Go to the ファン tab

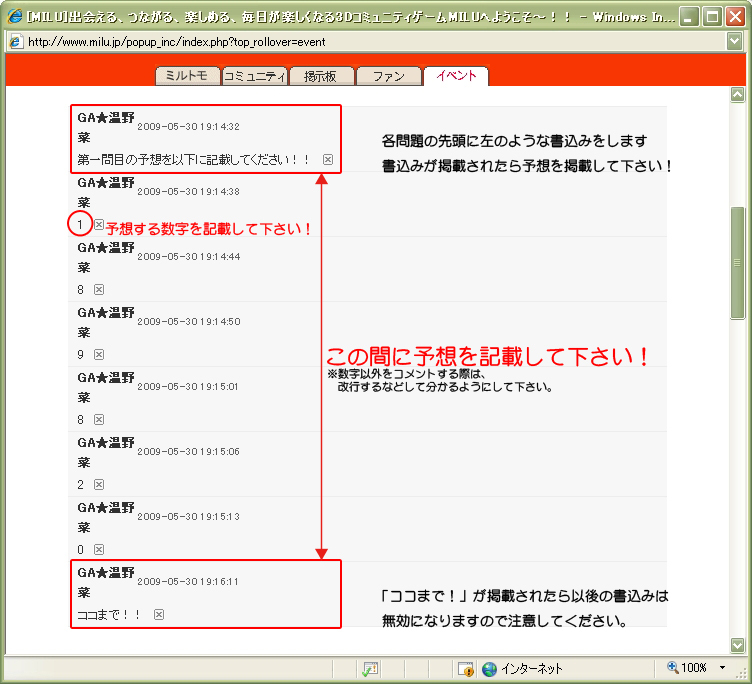pos(389,76)
